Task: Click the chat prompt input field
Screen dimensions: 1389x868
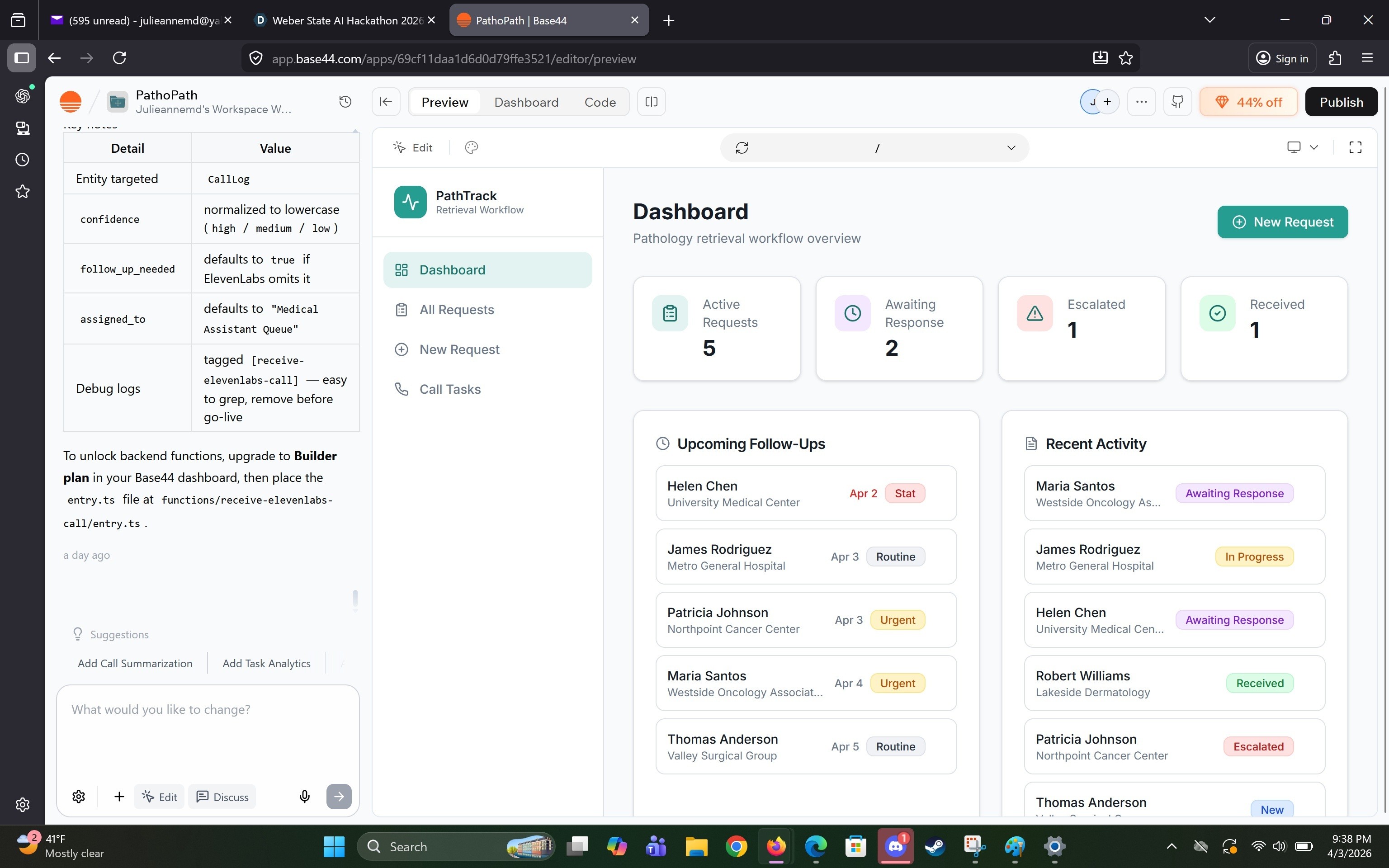Action: tap(207, 729)
